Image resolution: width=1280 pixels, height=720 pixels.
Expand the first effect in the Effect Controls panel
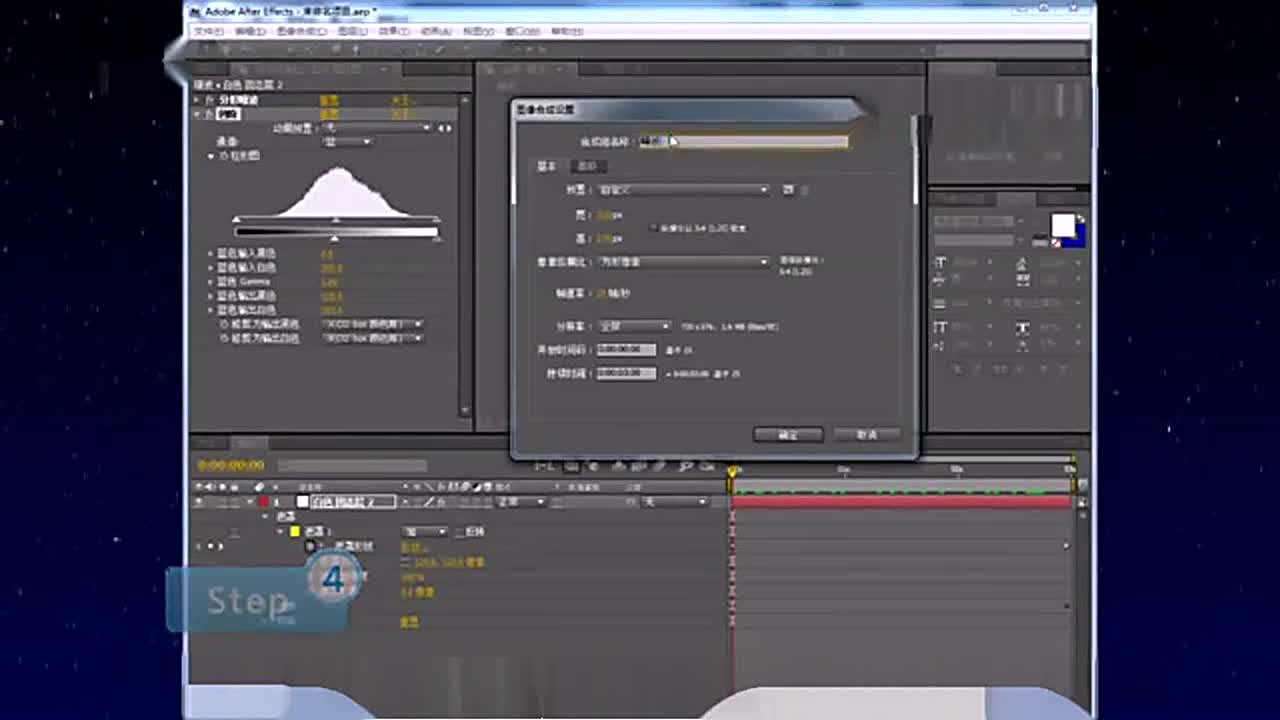tap(198, 101)
